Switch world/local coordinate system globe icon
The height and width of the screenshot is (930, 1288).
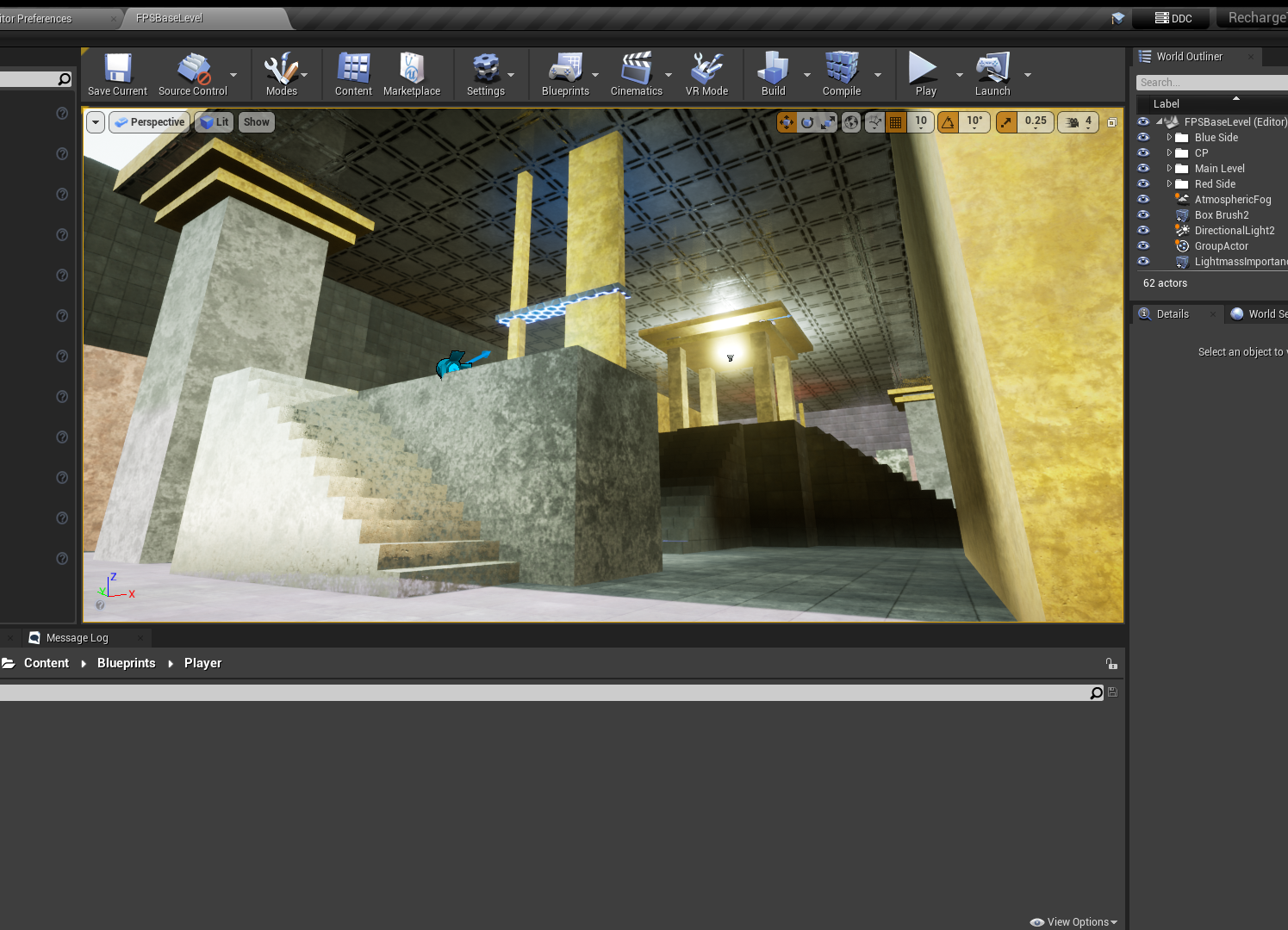point(851,122)
